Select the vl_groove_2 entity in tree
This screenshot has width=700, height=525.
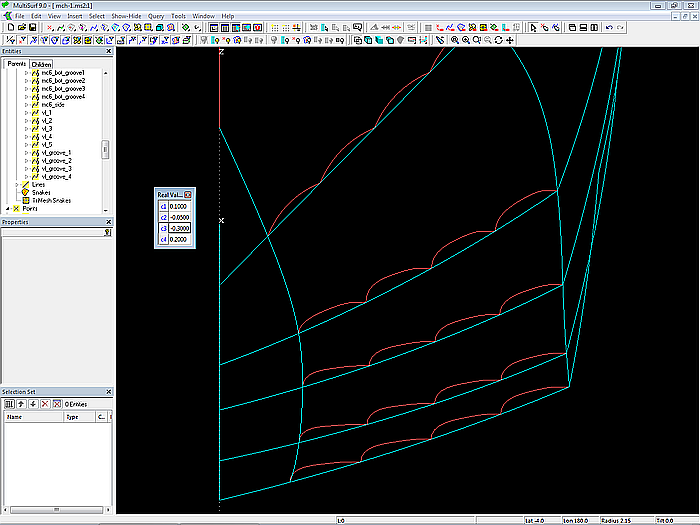[56, 161]
